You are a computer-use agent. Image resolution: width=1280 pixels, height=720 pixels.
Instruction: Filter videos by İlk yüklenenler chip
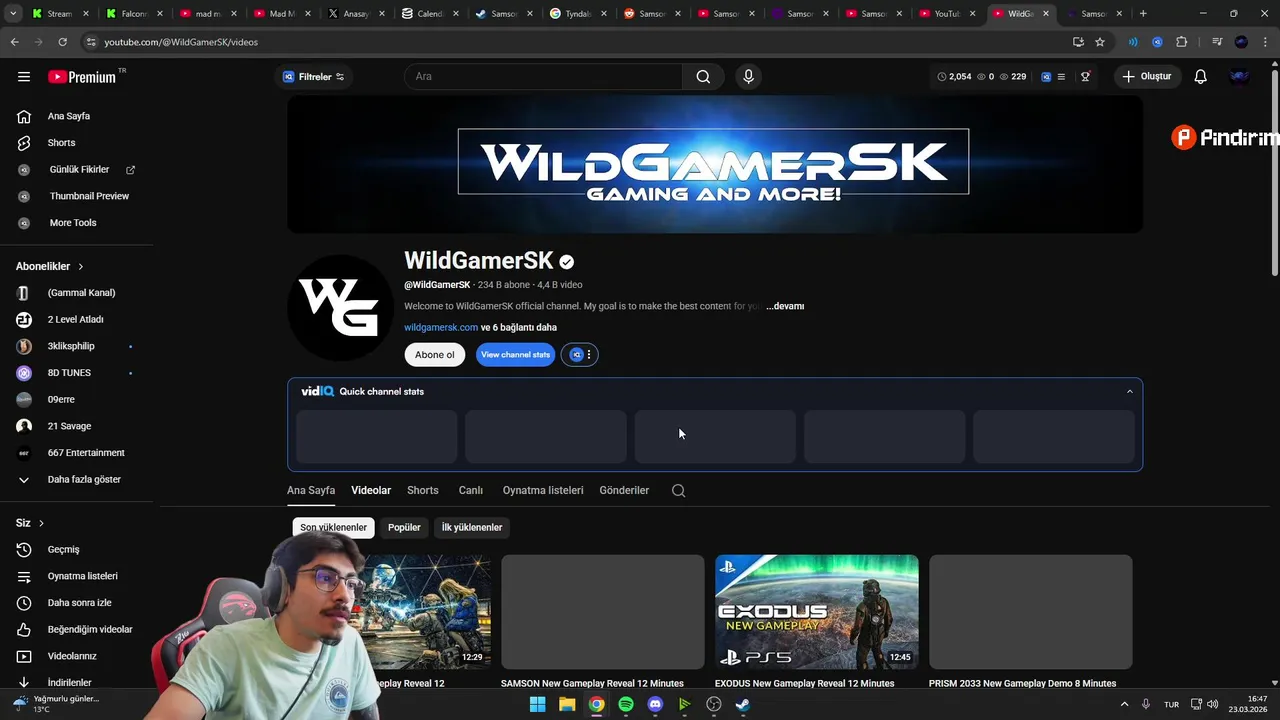472,527
